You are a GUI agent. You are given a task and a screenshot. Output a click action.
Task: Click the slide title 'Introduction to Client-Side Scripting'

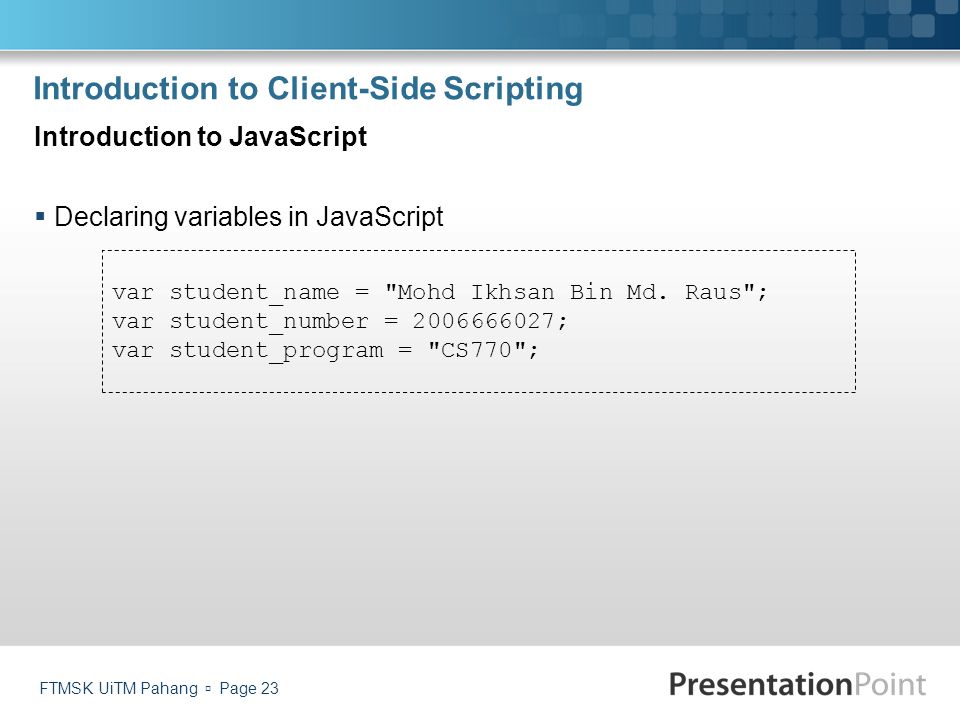coord(308,89)
